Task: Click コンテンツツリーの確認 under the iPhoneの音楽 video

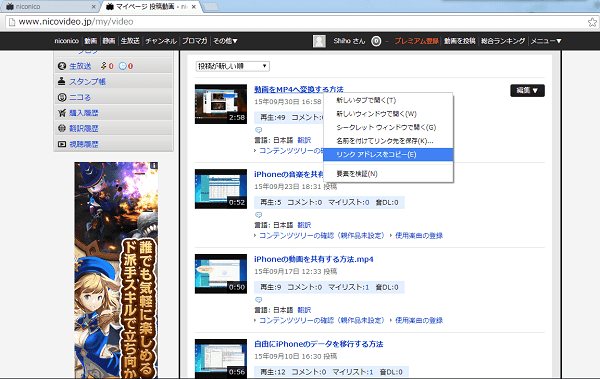Action: coord(322,235)
